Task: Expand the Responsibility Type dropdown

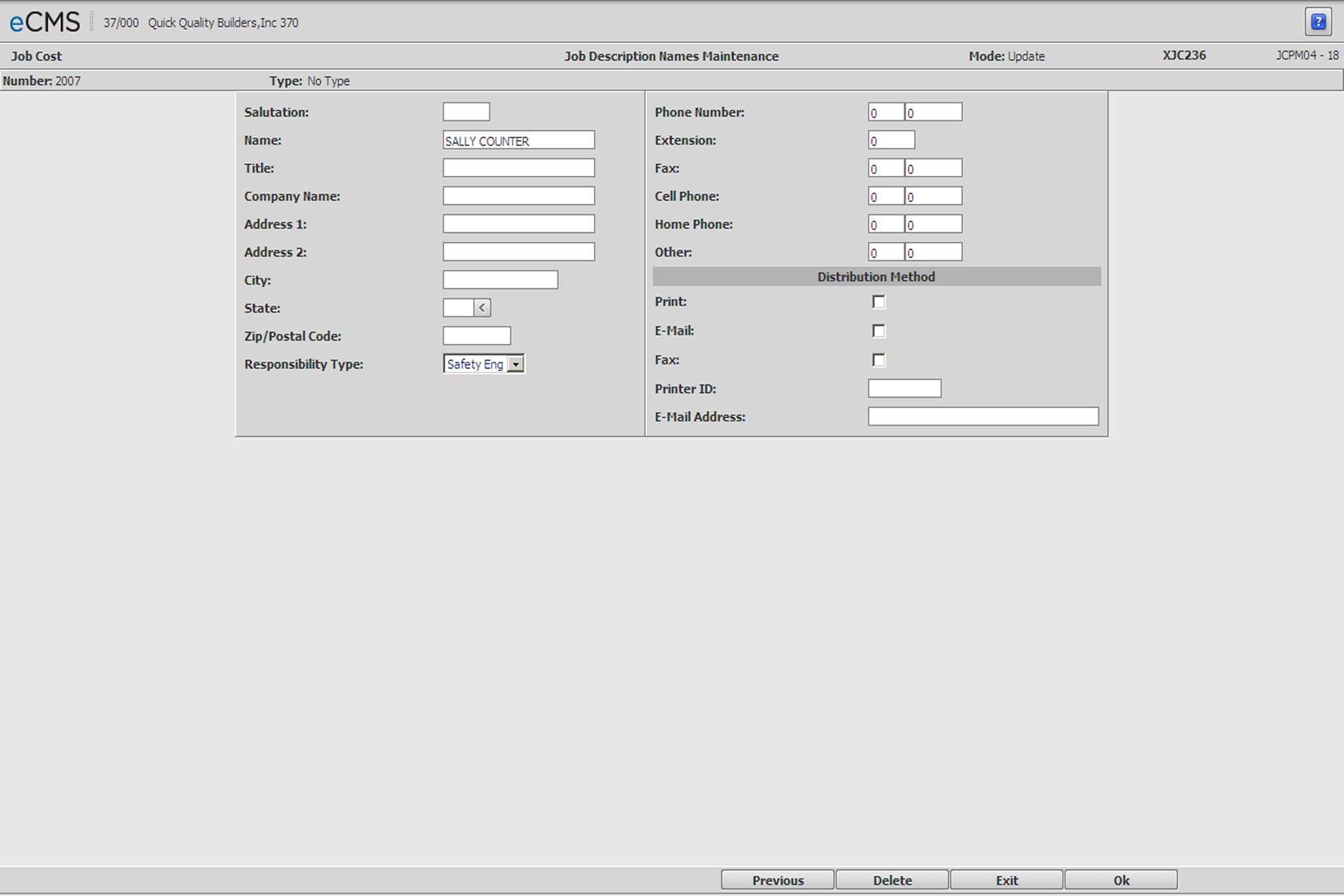Action: [516, 364]
